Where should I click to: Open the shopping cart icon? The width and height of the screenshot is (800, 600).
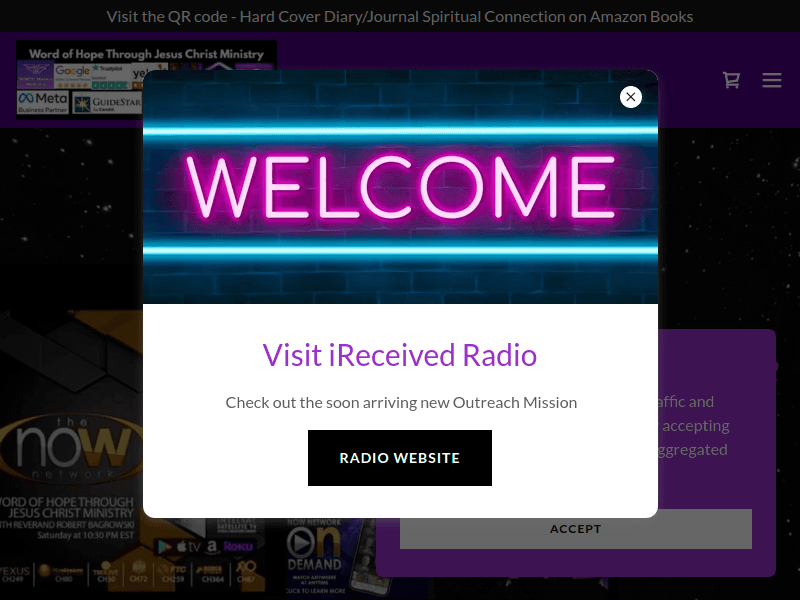[x=732, y=80]
